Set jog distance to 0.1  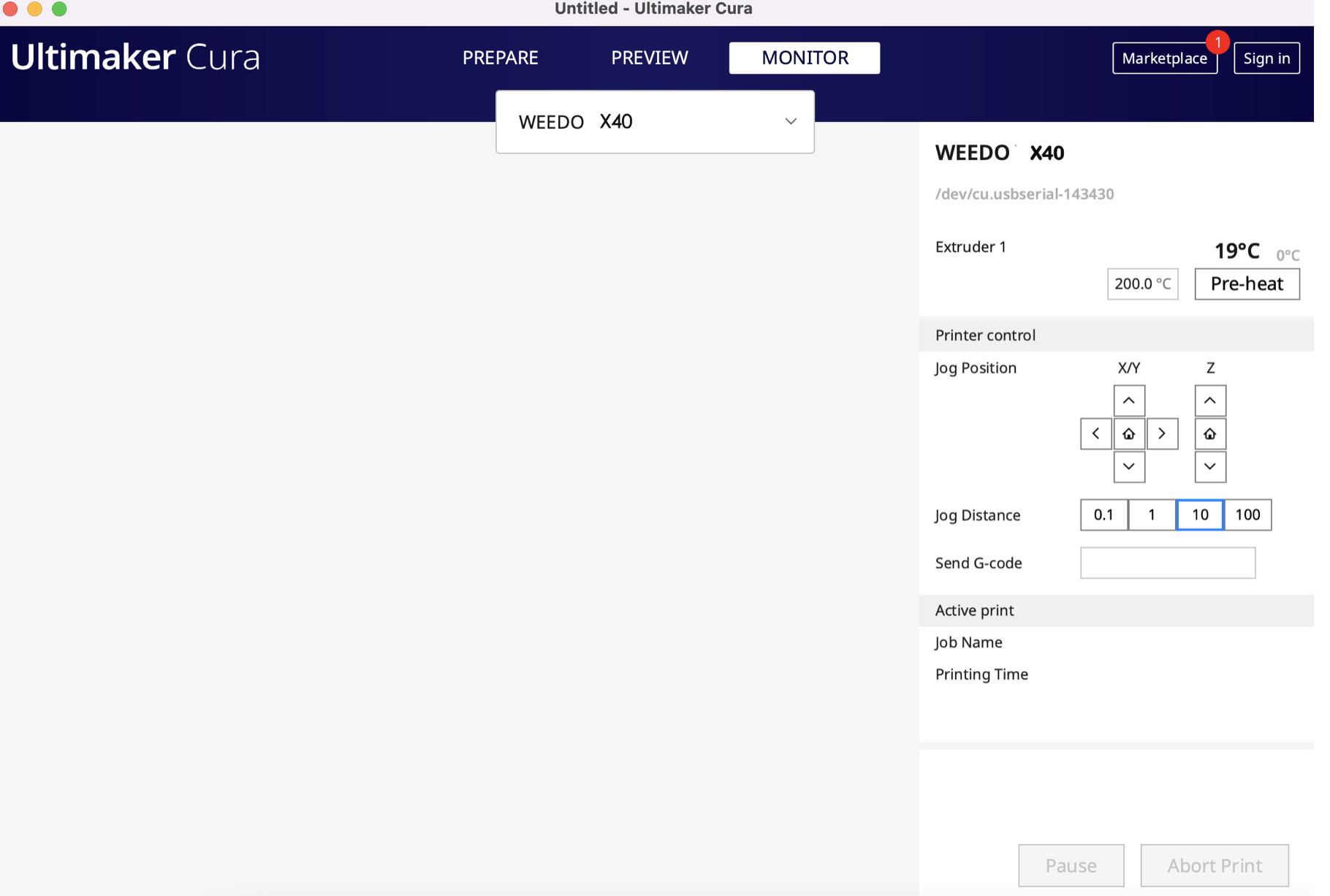(x=1103, y=515)
